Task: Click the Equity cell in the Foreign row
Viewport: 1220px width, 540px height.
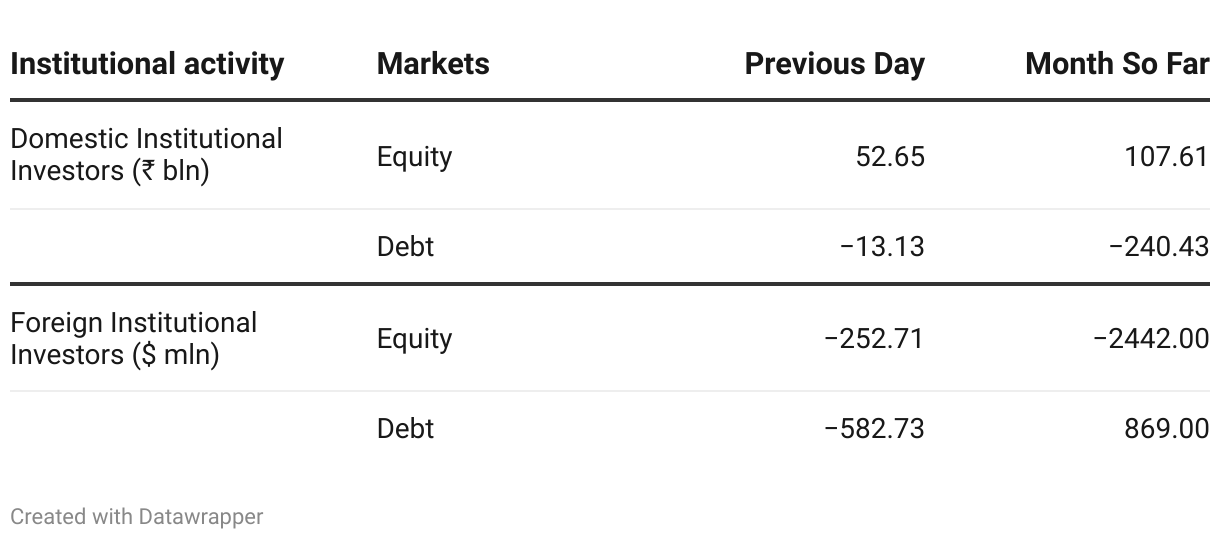Action: click(x=414, y=339)
